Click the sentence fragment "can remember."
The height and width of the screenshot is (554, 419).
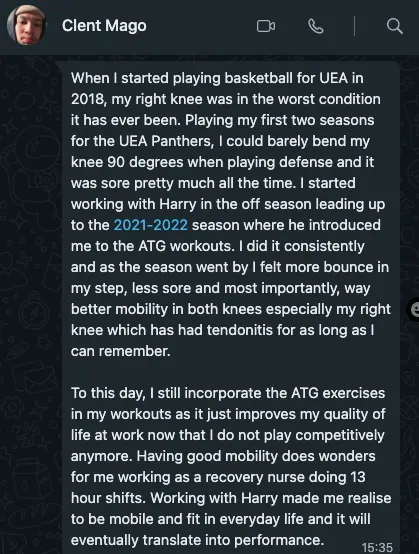coord(120,351)
